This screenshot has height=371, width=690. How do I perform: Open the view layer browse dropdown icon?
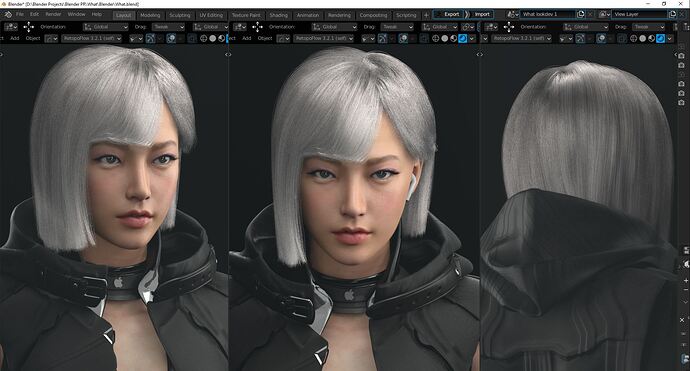[x=605, y=14]
